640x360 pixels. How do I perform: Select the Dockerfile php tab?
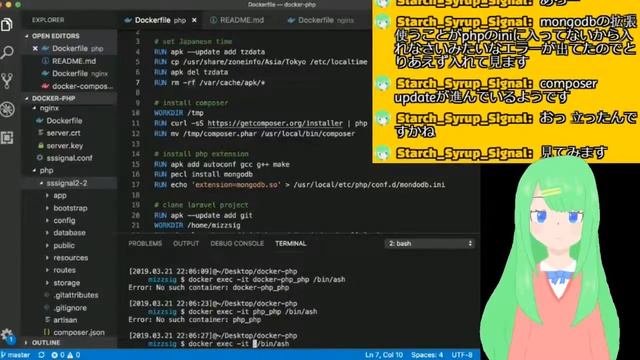pyautogui.click(x=160, y=20)
